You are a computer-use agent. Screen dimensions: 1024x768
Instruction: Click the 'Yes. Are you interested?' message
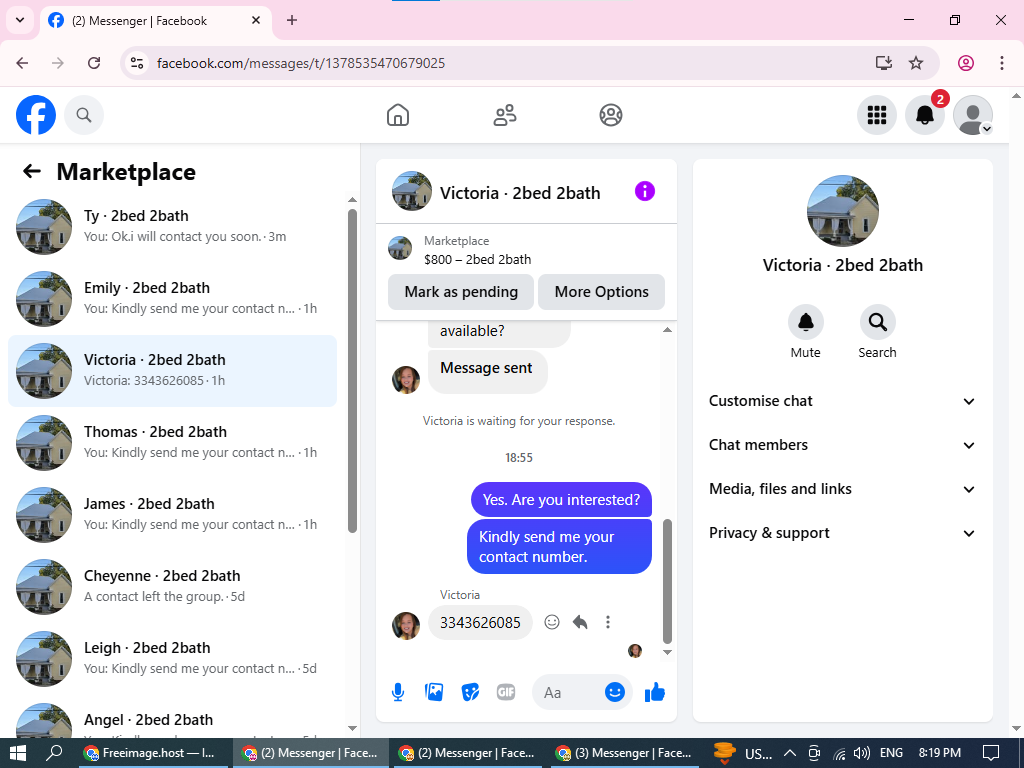[561, 500]
